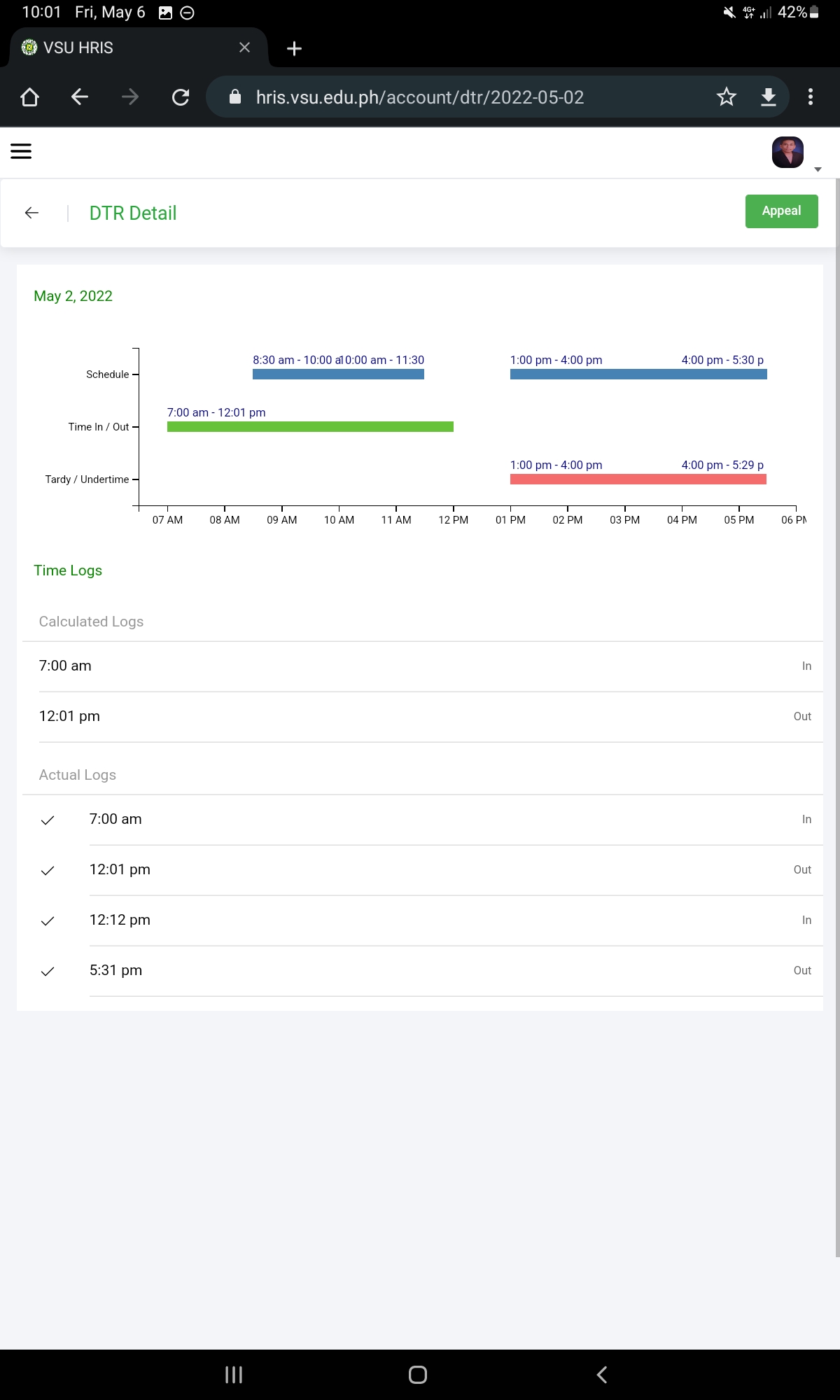Screen dimensions: 840x1400
Task: Open a new browser tab
Action: (295, 48)
